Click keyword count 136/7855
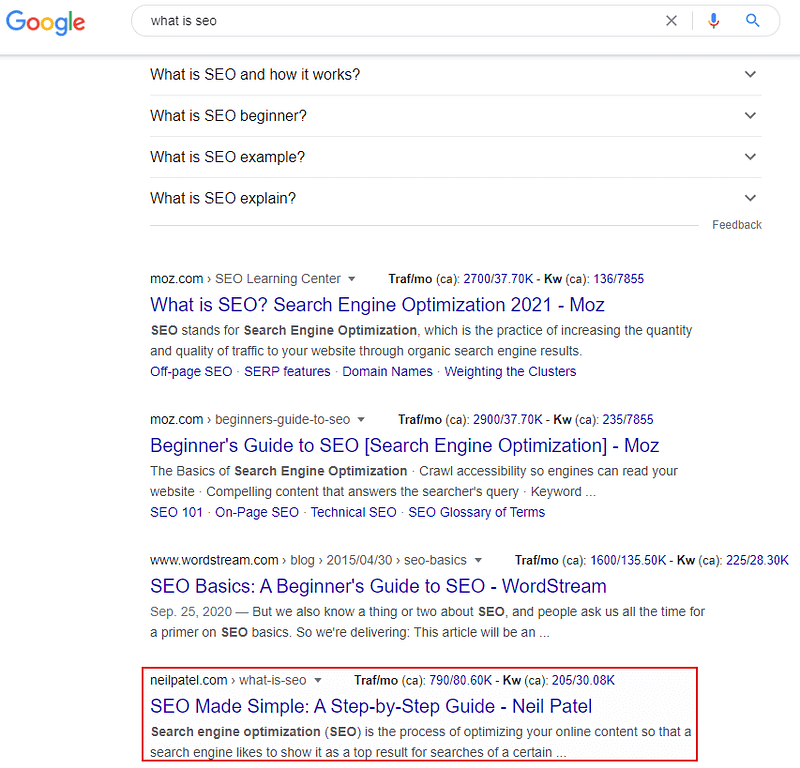 pos(618,279)
